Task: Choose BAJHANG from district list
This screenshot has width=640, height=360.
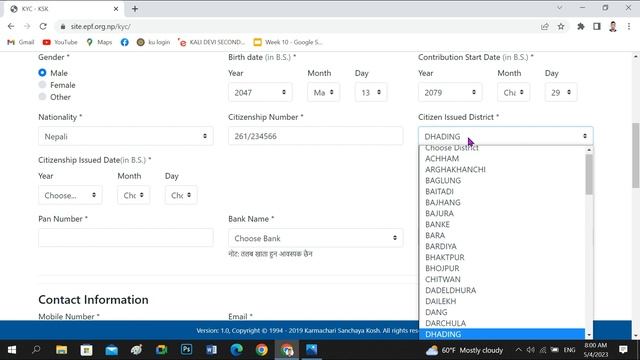Action: coord(502,202)
